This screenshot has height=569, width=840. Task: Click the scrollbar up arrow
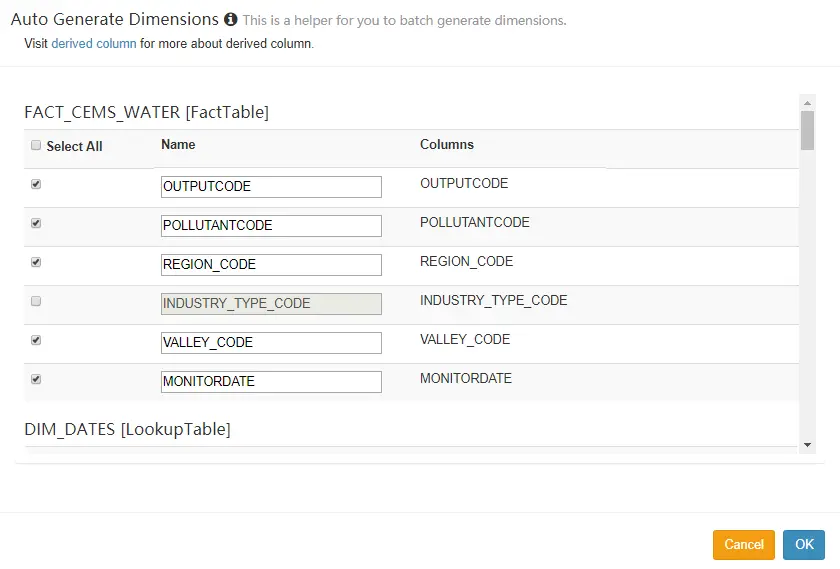(x=807, y=102)
